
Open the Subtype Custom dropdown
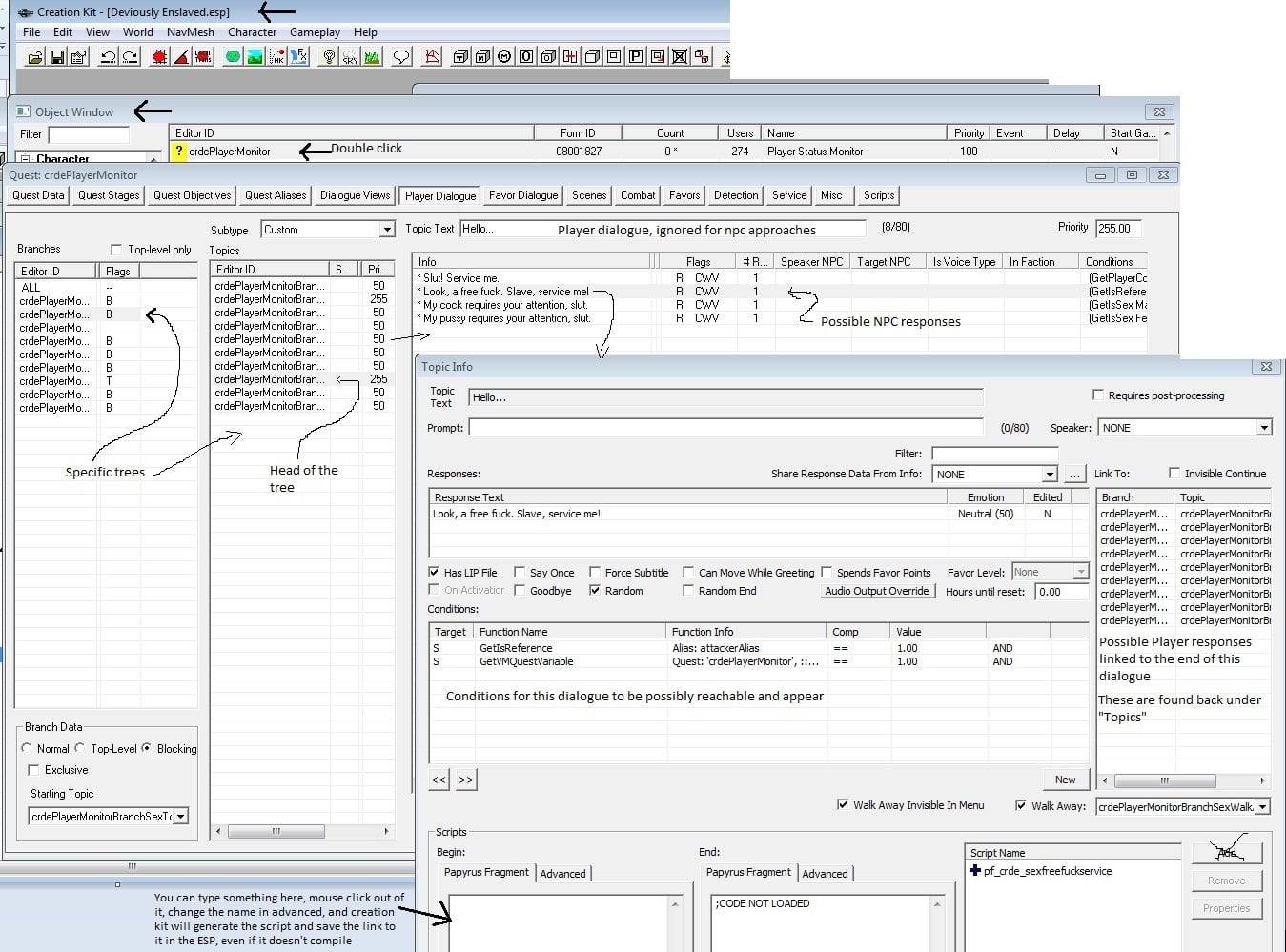coord(387,230)
